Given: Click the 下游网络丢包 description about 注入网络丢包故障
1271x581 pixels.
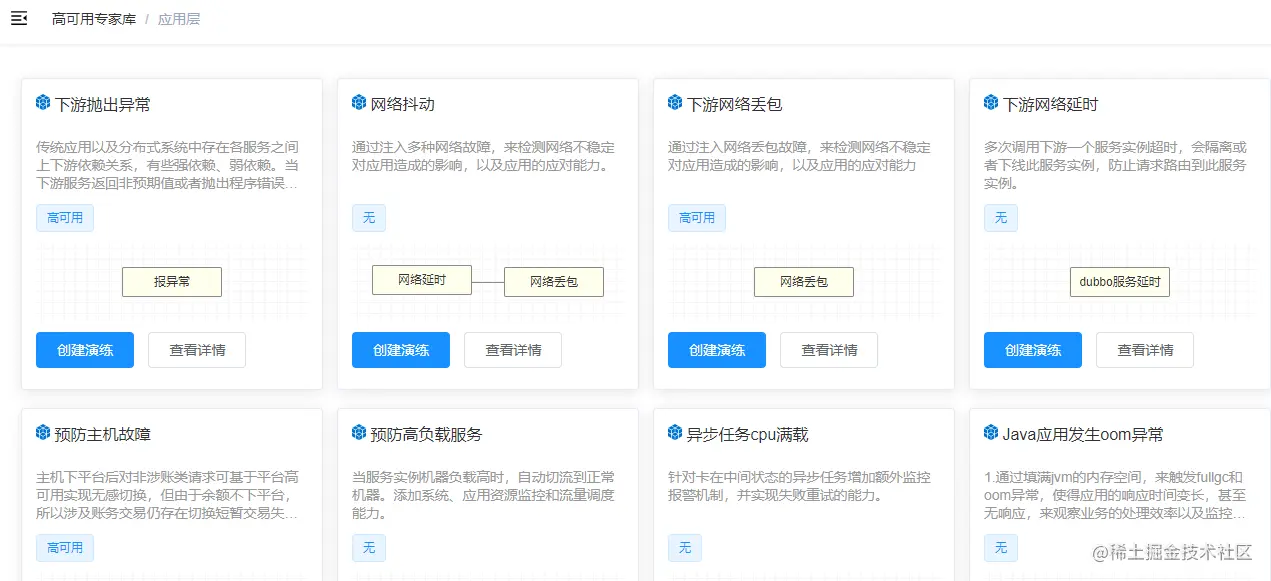Looking at the screenshot, I should (799, 156).
